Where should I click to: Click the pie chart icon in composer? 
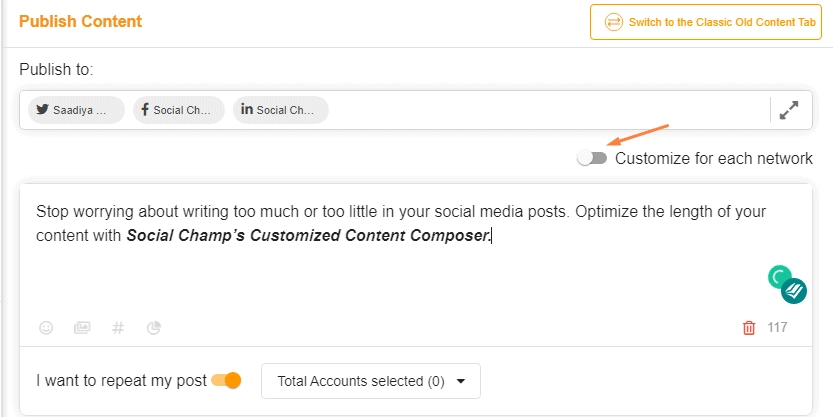pyautogui.click(x=154, y=327)
